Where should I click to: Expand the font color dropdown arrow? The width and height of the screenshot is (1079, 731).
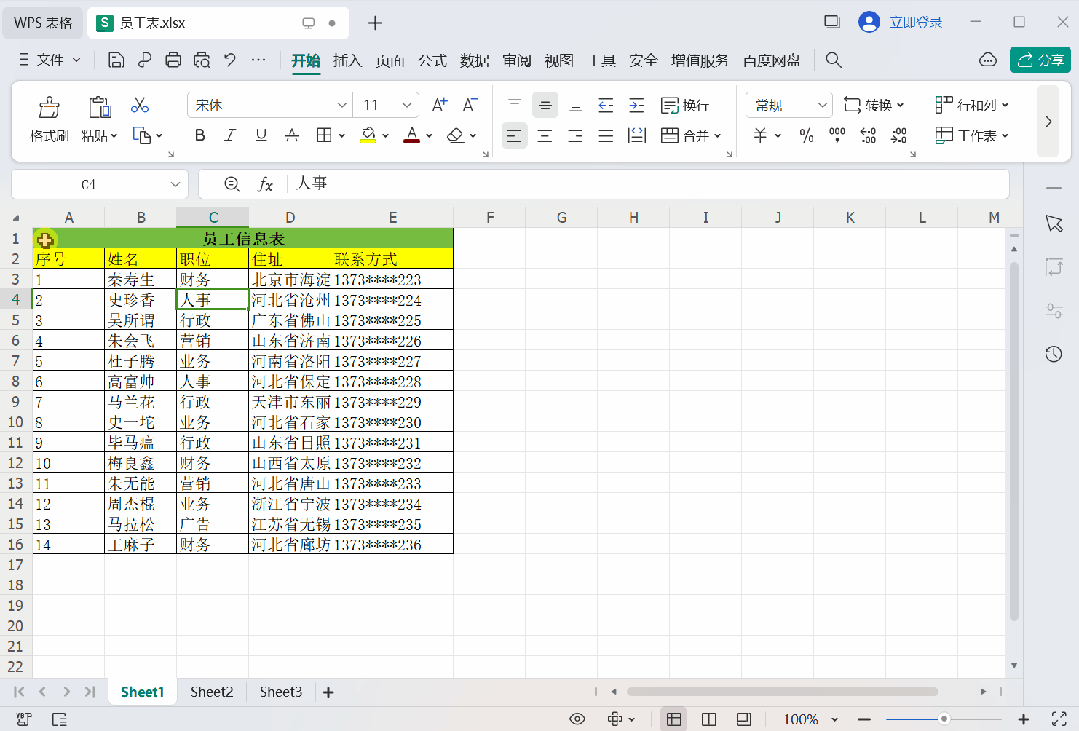pos(429,136)
